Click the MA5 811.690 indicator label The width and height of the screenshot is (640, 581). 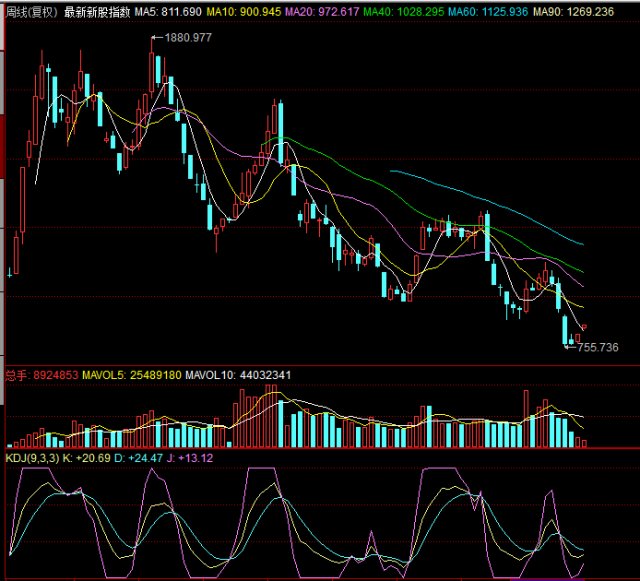[x=168, y=12]
